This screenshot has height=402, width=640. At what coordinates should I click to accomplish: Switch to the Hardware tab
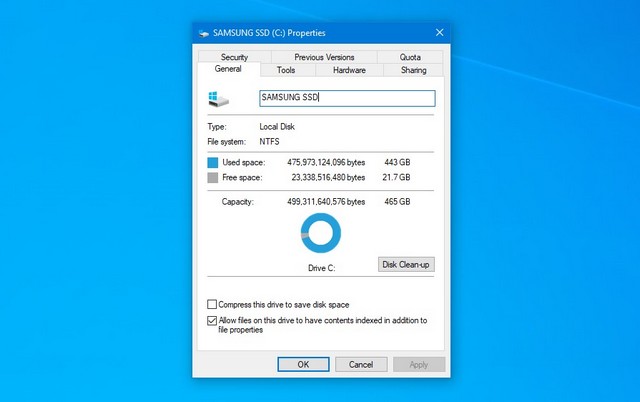coord(349,70)
